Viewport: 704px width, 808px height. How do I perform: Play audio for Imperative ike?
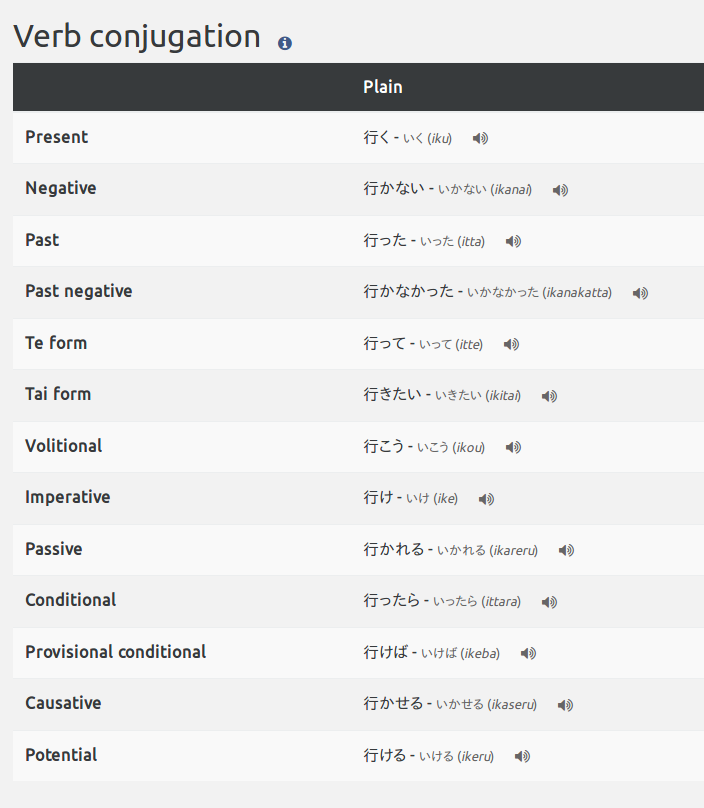486,499
